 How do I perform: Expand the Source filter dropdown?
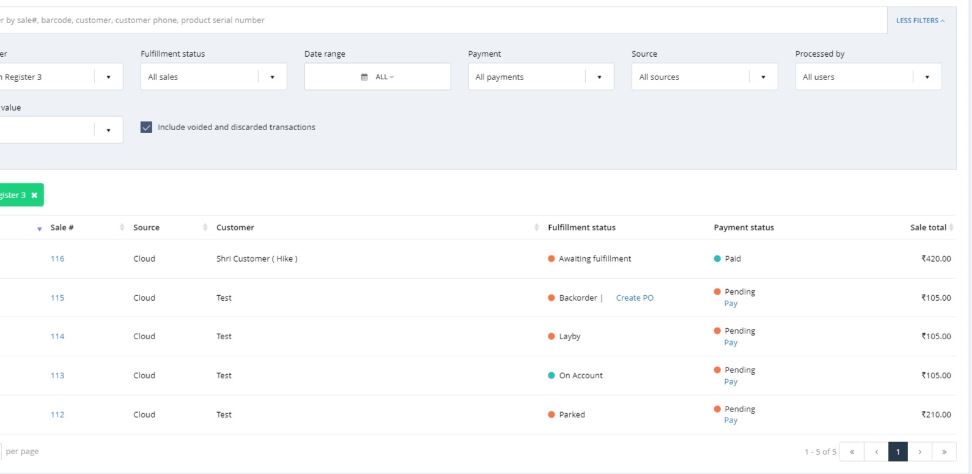(764, 77)
